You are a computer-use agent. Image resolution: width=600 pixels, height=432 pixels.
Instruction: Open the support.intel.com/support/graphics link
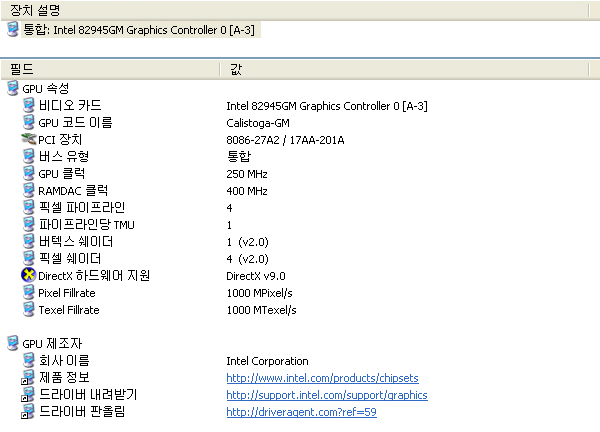coord(327,395)
